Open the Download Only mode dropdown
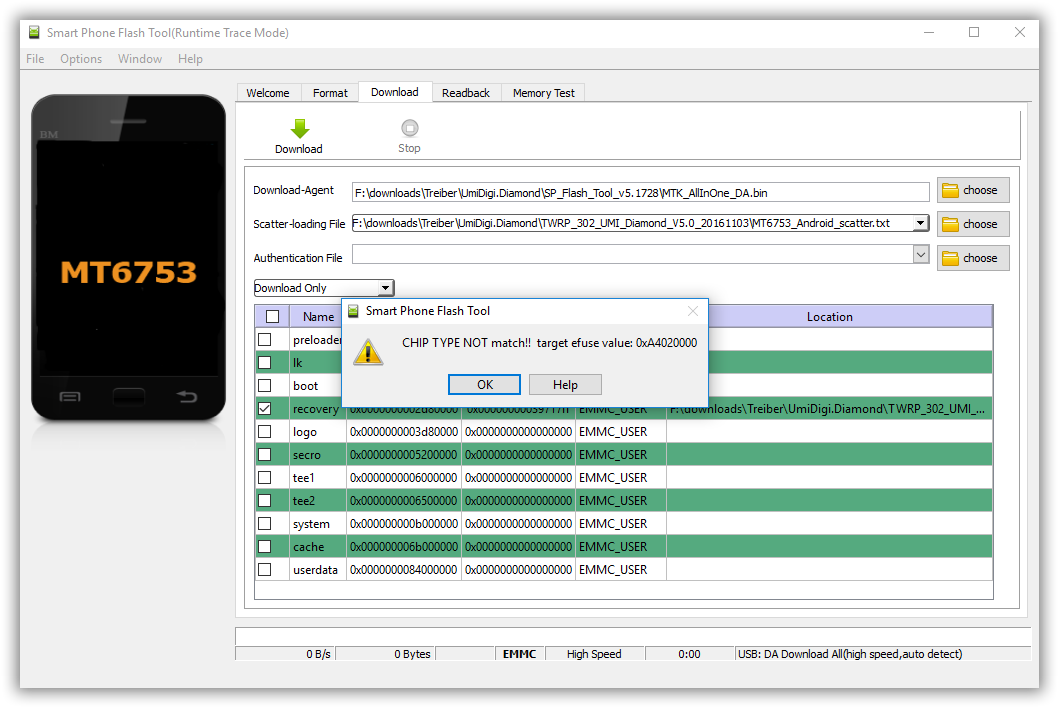 click(x=386, y=288)
